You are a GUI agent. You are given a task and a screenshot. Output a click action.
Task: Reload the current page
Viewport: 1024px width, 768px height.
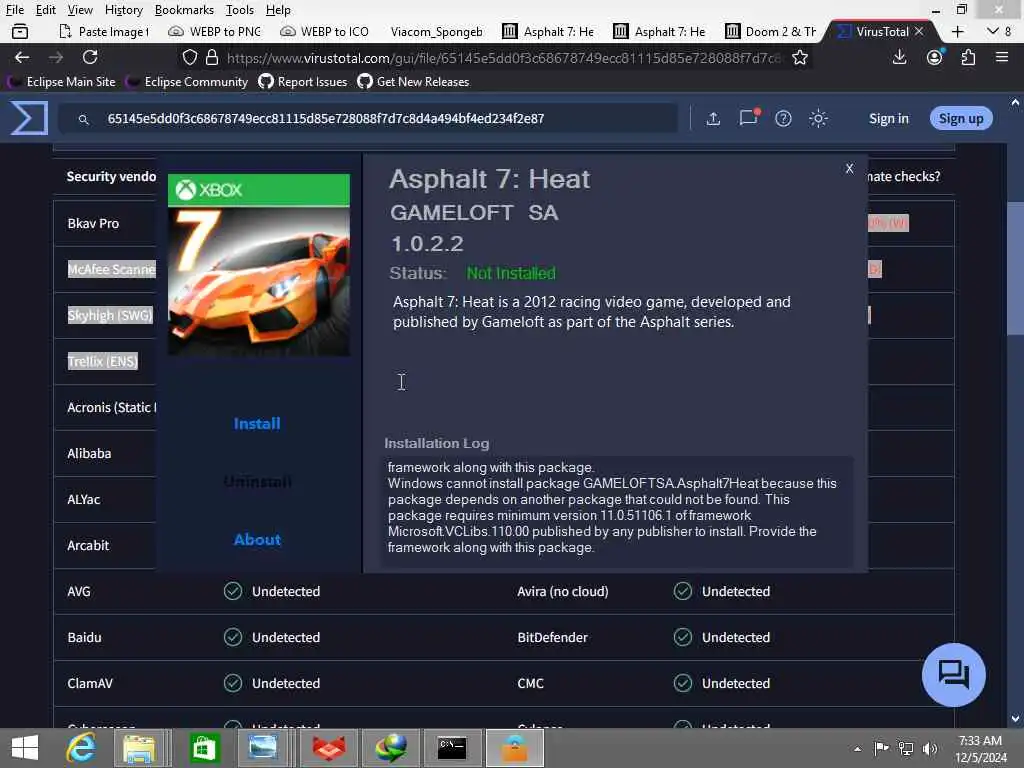[x=90, y=57]
